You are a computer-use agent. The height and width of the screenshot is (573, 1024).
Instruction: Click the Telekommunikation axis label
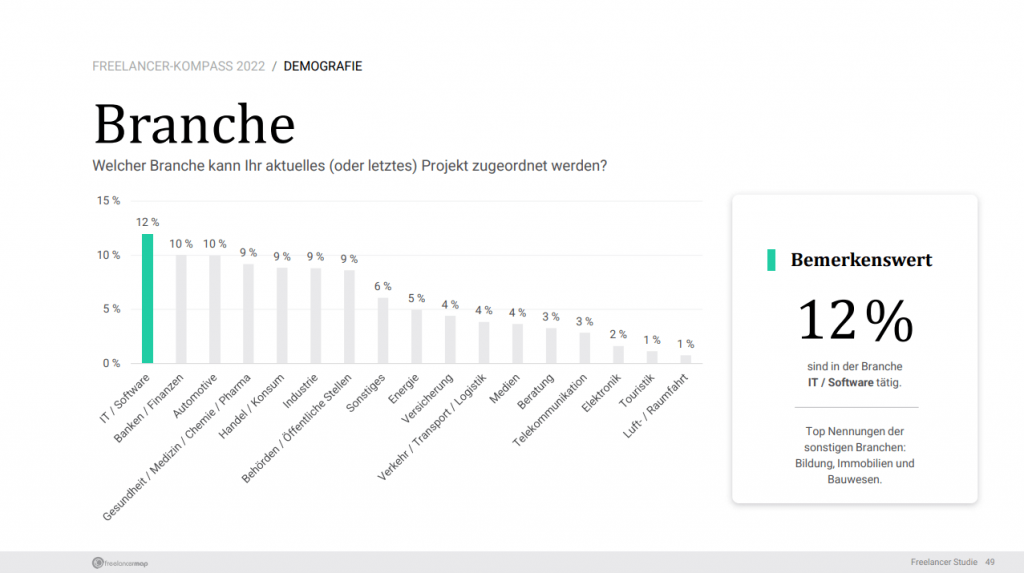(x=550, y=410)
